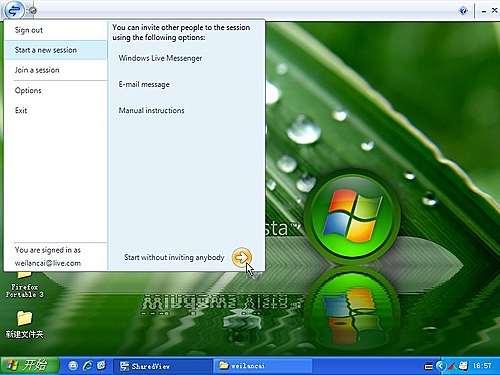Click the orange arrow to start without inviting
The image size is (500, 375).
tap(242, 257)
